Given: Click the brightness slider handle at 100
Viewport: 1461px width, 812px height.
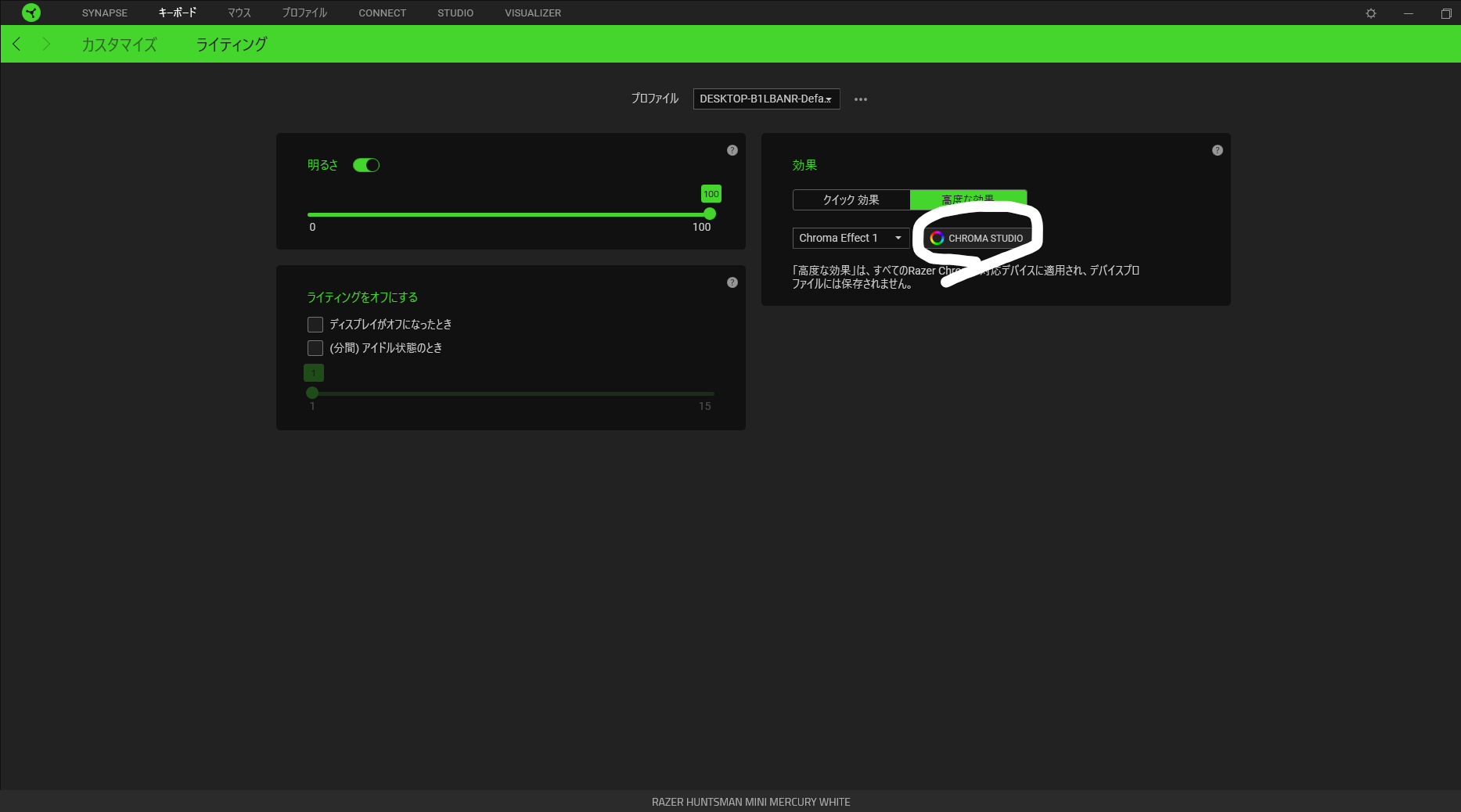Looking at the screenshot, I should [710, 214].
